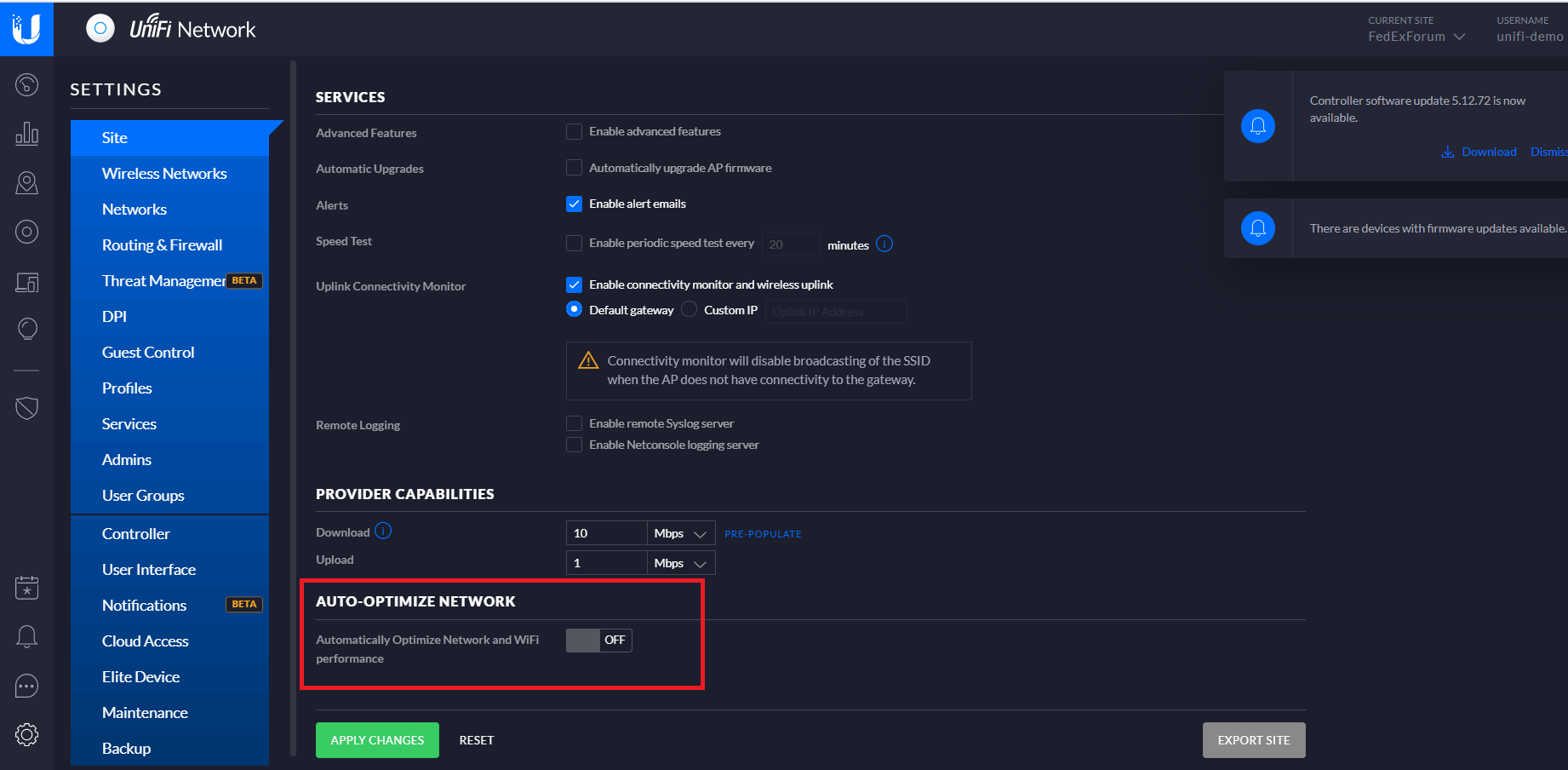Open the Devices icon in sidebar
The height and width of the screenshot is (770, 1568).
click(x=26, y=232)
